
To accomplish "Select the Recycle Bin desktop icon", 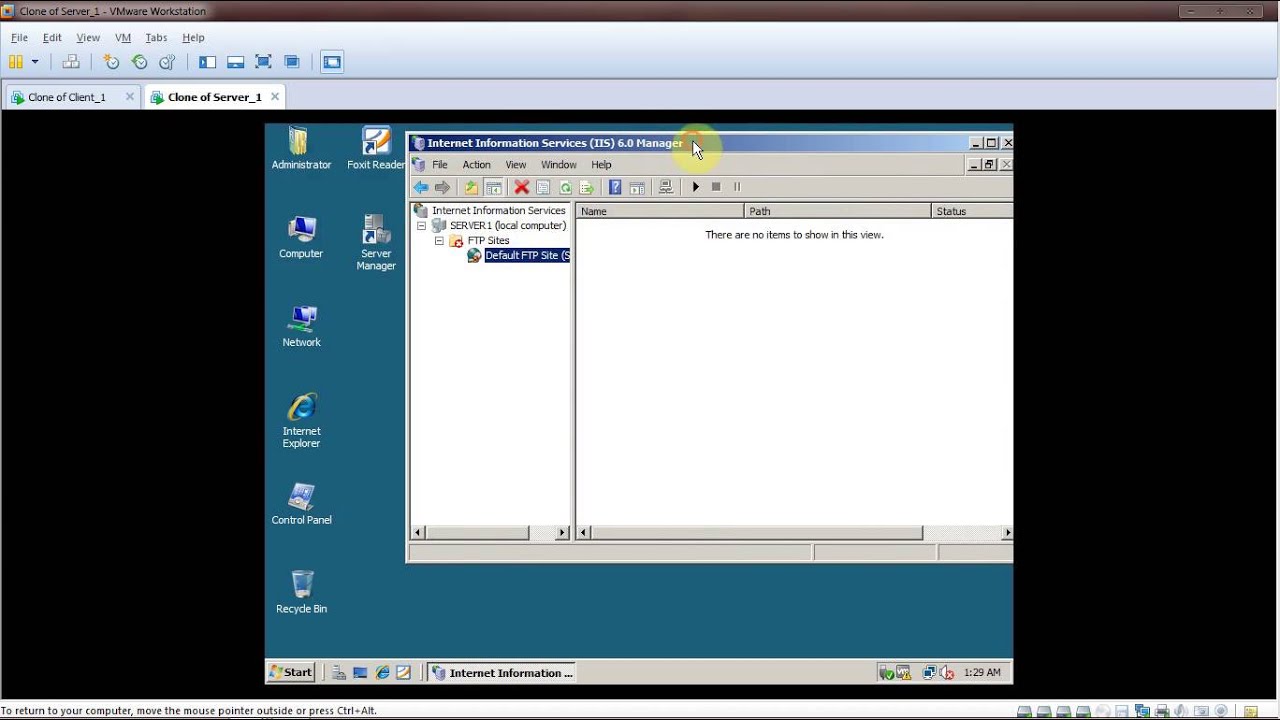I will 301,592.
